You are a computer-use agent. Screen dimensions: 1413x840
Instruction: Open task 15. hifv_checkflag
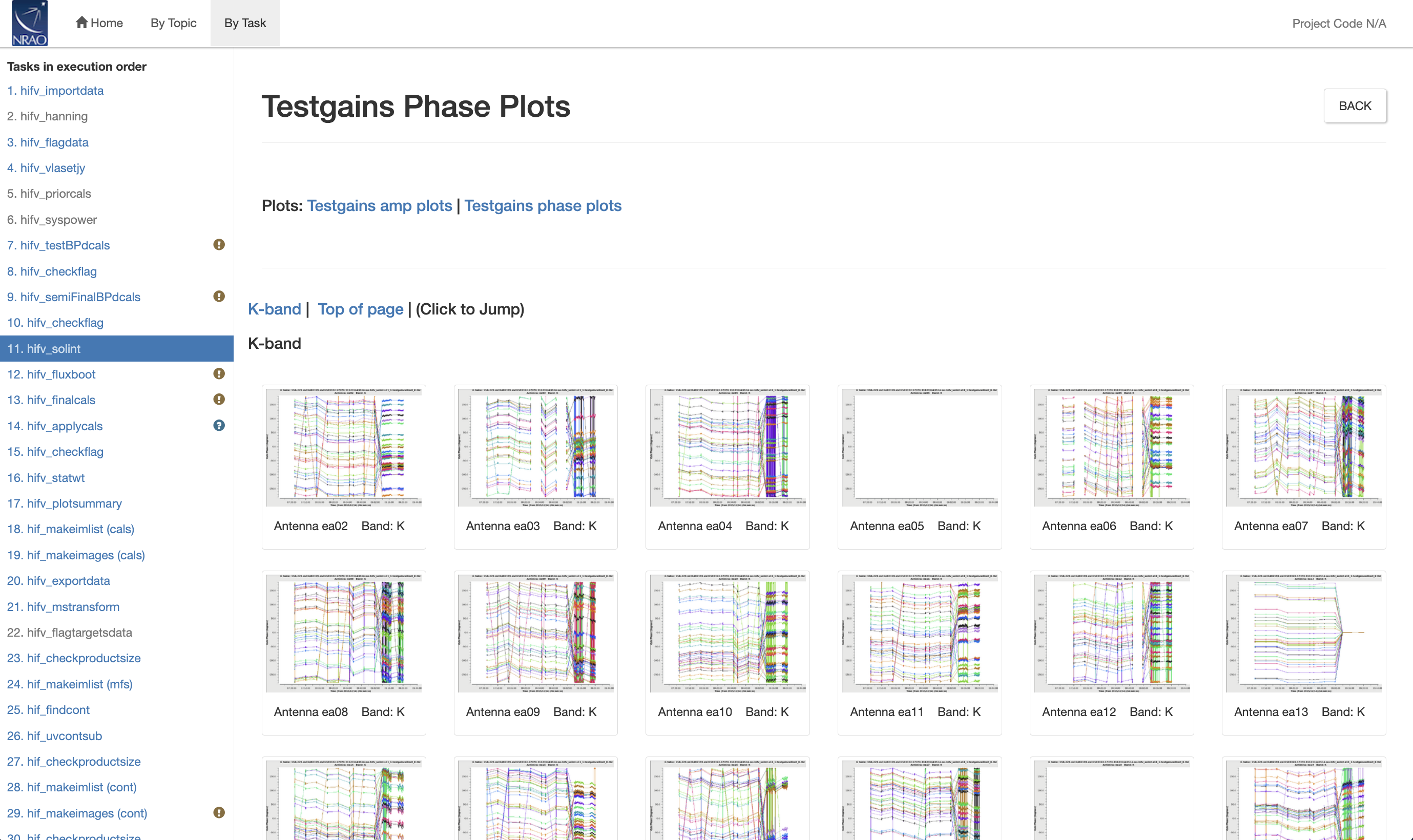[x=55, y=452]
